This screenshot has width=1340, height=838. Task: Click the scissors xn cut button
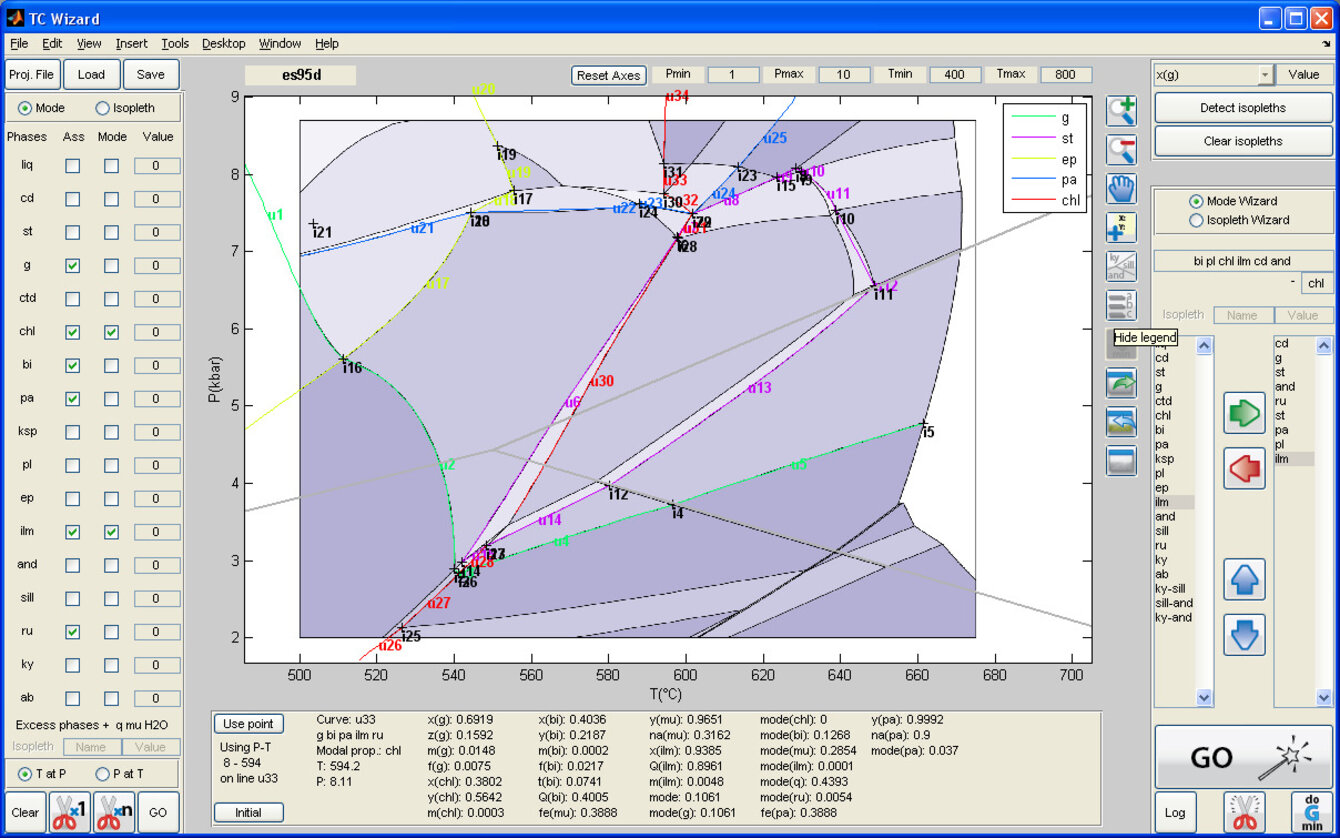(x=114, y=812)
